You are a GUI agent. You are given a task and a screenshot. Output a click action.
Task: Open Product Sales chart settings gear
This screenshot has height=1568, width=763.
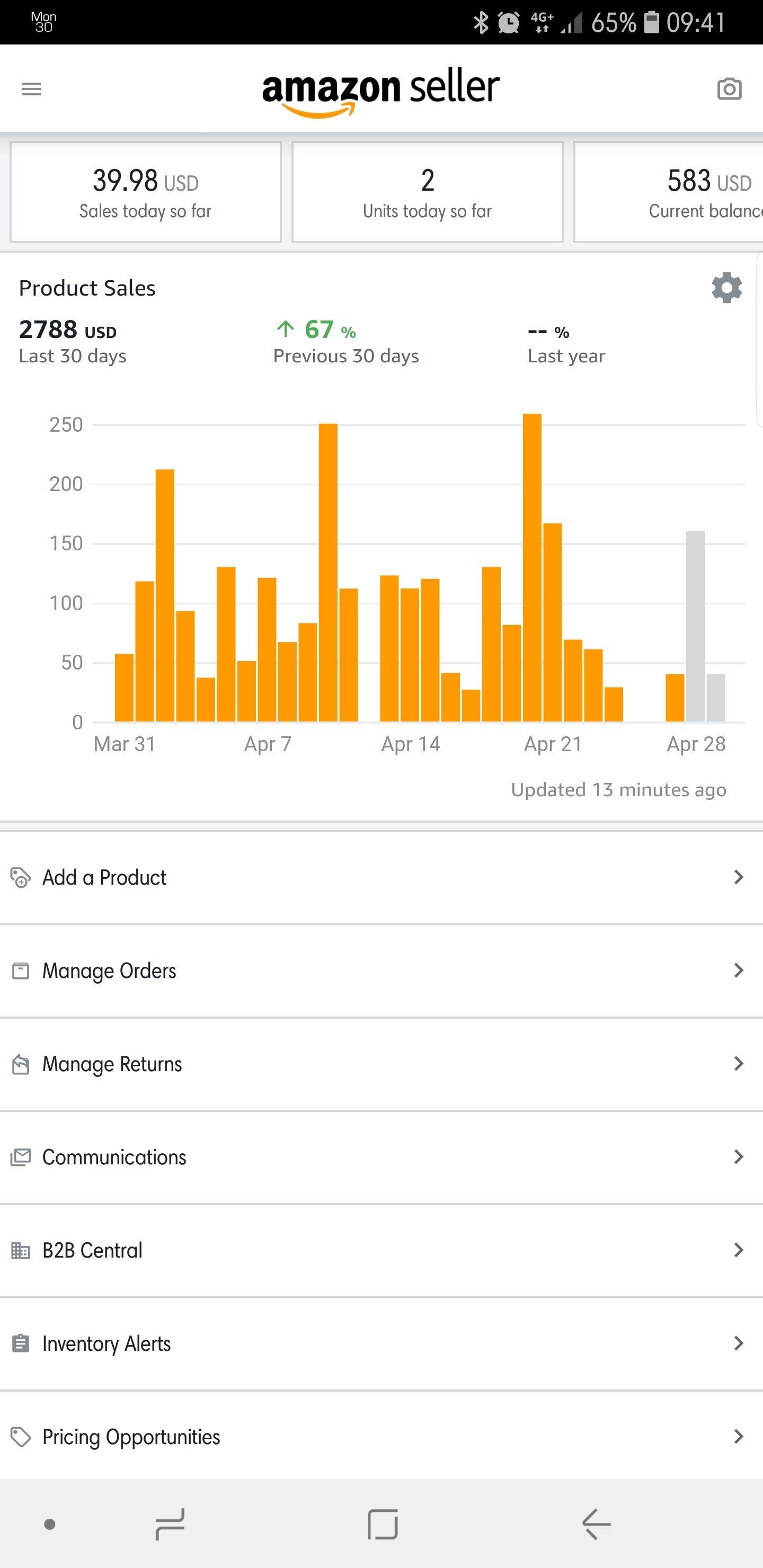click(726, 288)
